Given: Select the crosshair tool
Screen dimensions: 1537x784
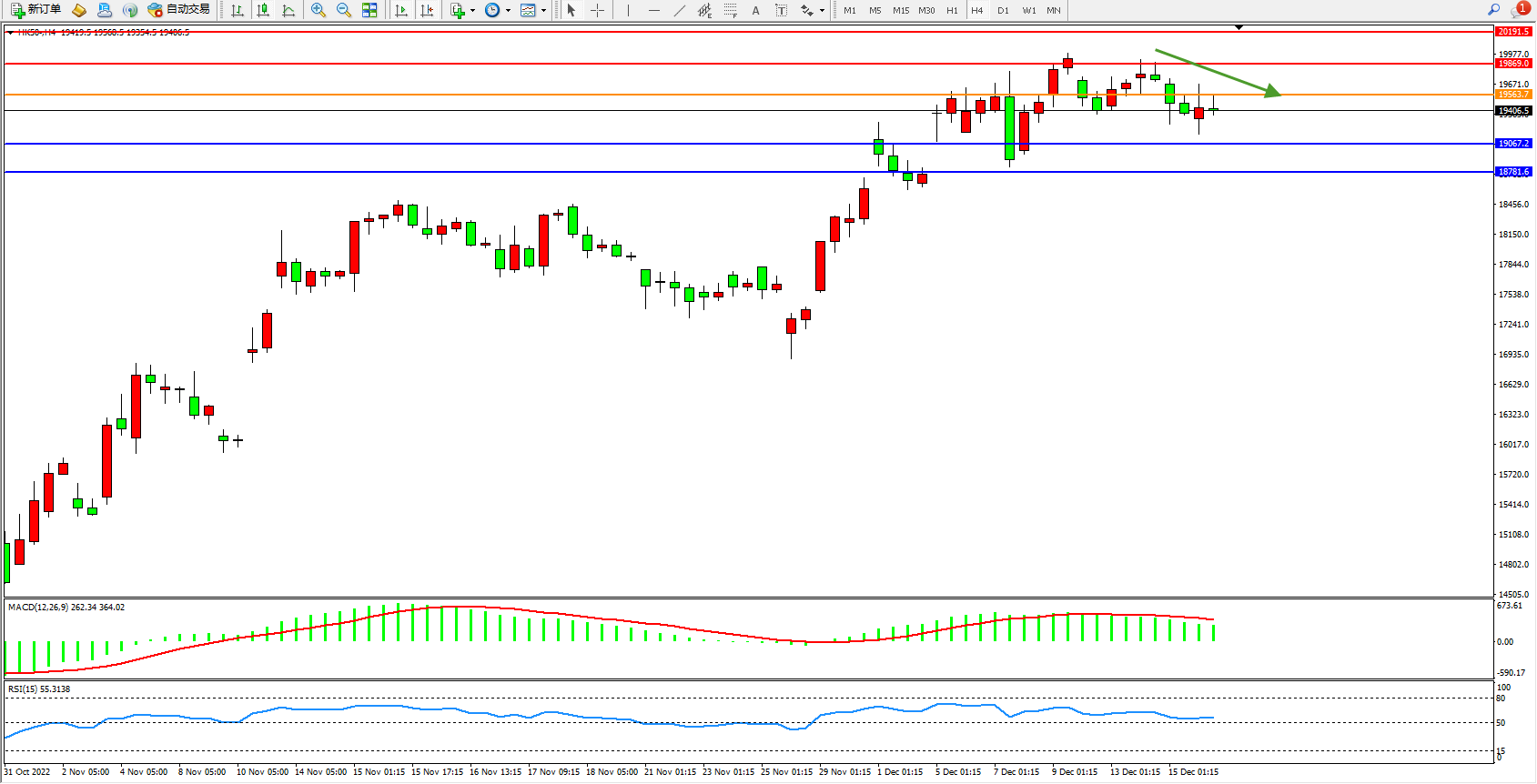Looking at the screenshot, I should click(x=597, y=10).
